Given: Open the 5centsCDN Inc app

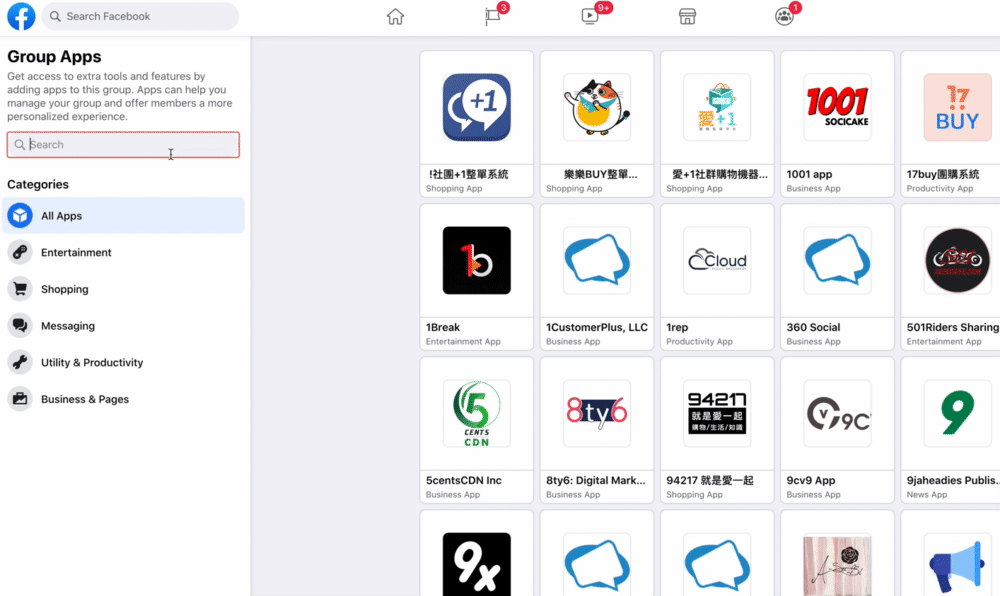Looking at the screenshot, I should click(x=477, y=414).
